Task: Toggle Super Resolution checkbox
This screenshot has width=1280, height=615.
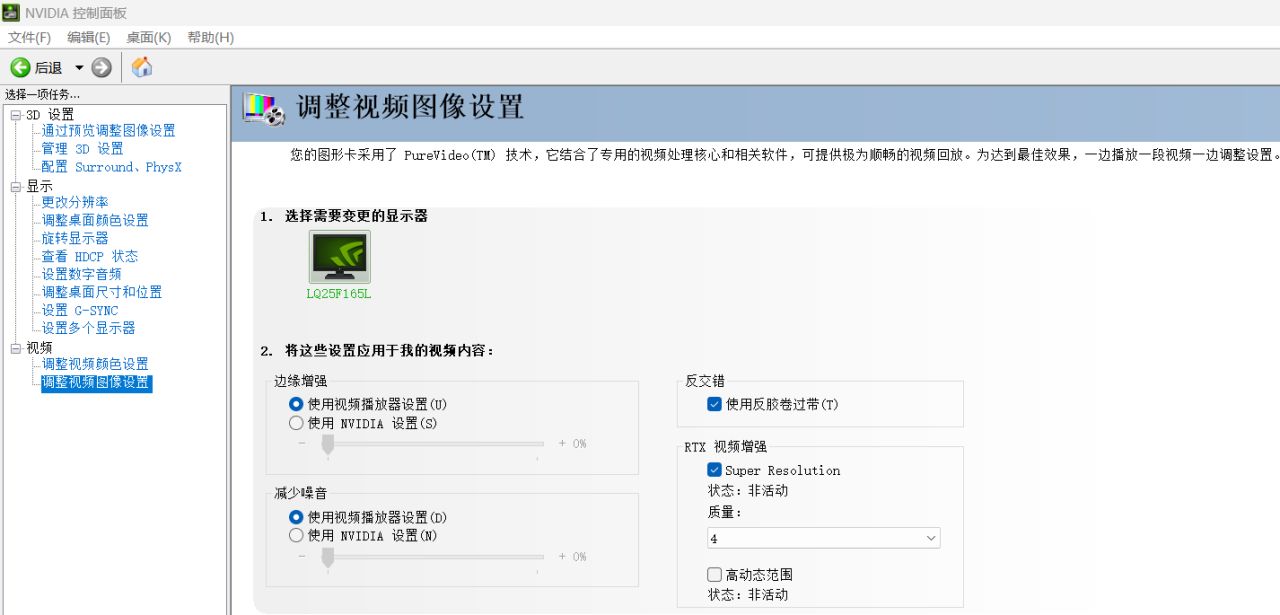Action: pos(714,470)
